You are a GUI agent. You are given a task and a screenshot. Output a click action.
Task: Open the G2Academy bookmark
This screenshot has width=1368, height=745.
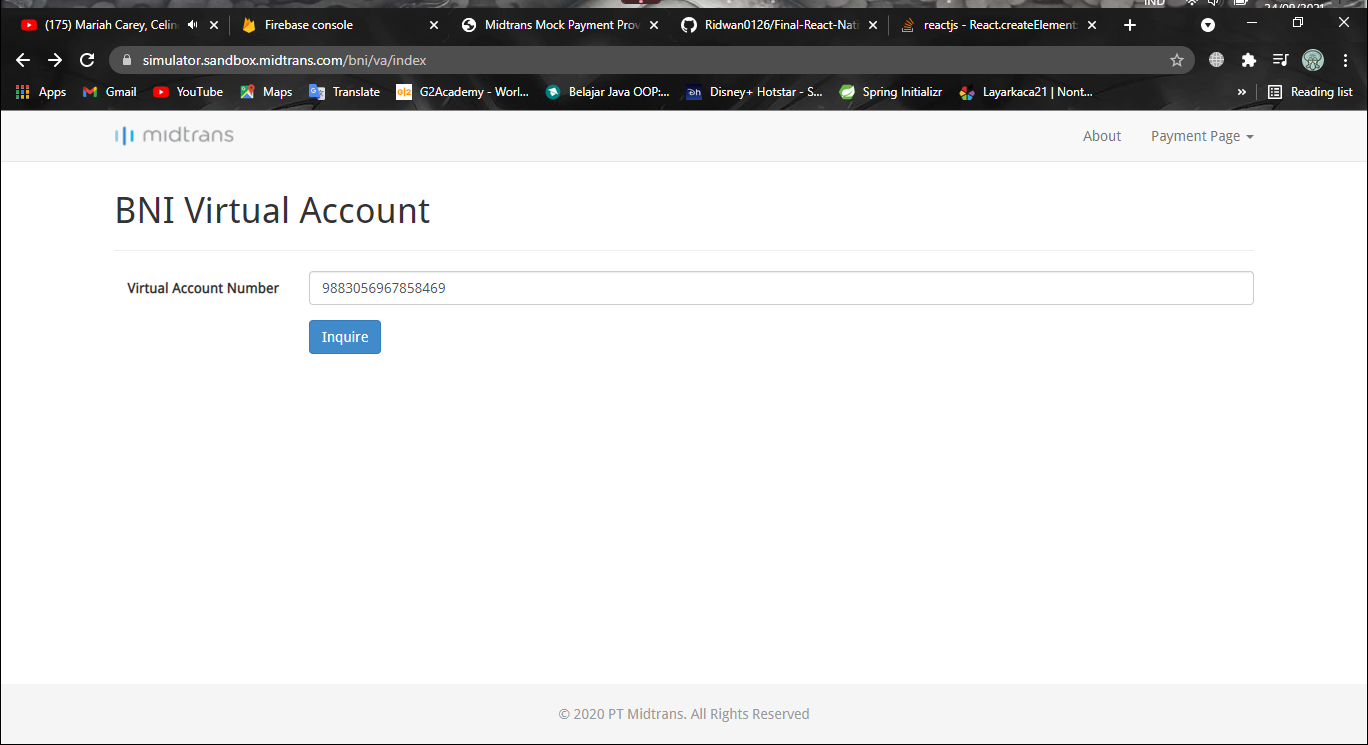tap(463, 92)
